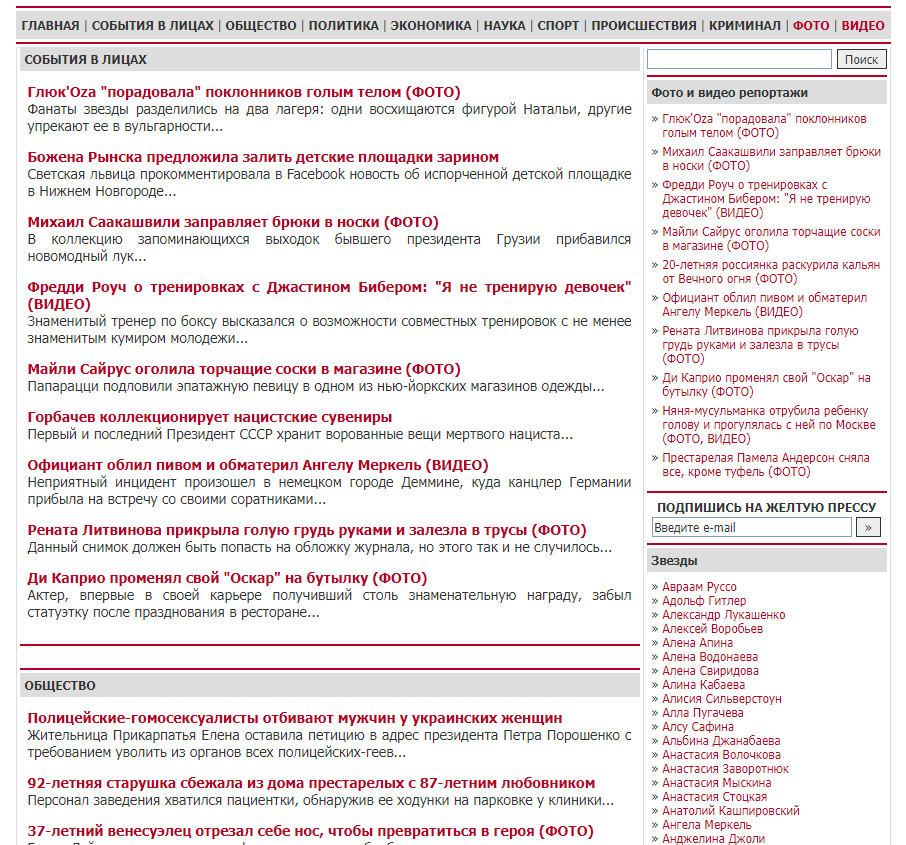Open the ГЛАВНАЯ menu item
Screen dimensions: 906x845
[50, 25]
